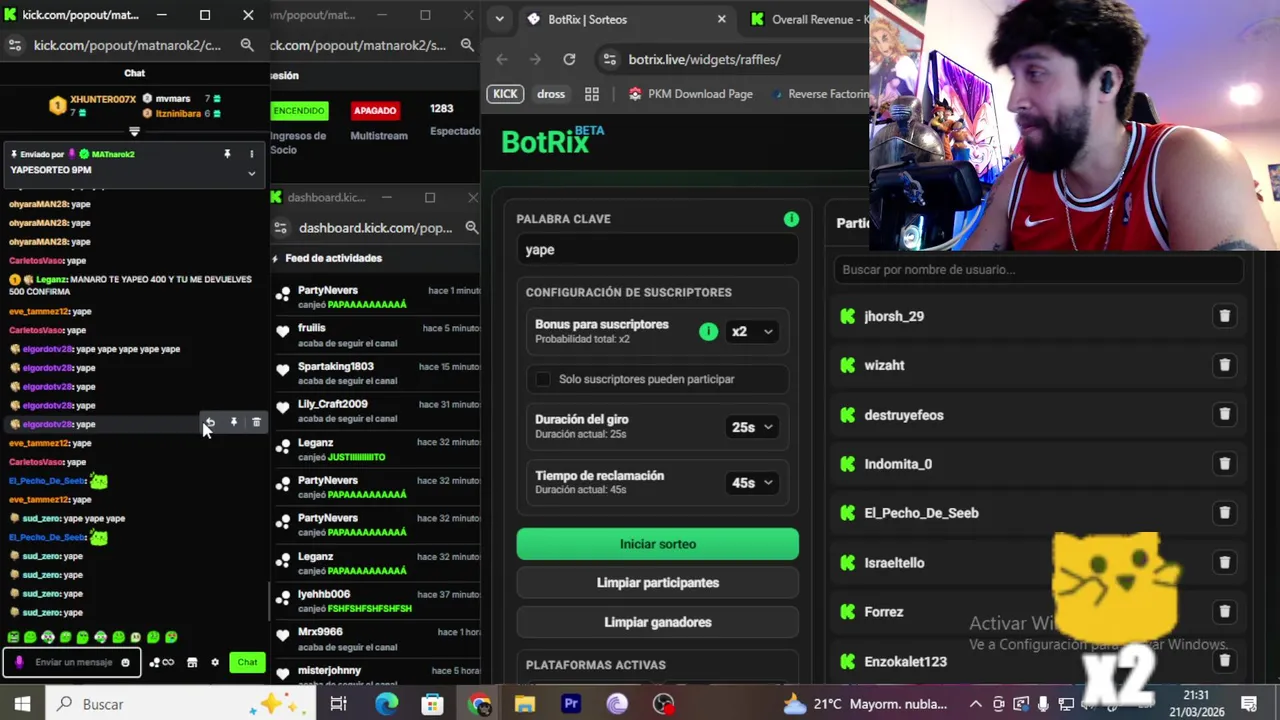Open Duración del giro 25s dropdown
Image resolution: width=1280 pixels, height=720 pixels.
(x=752, y=427)
